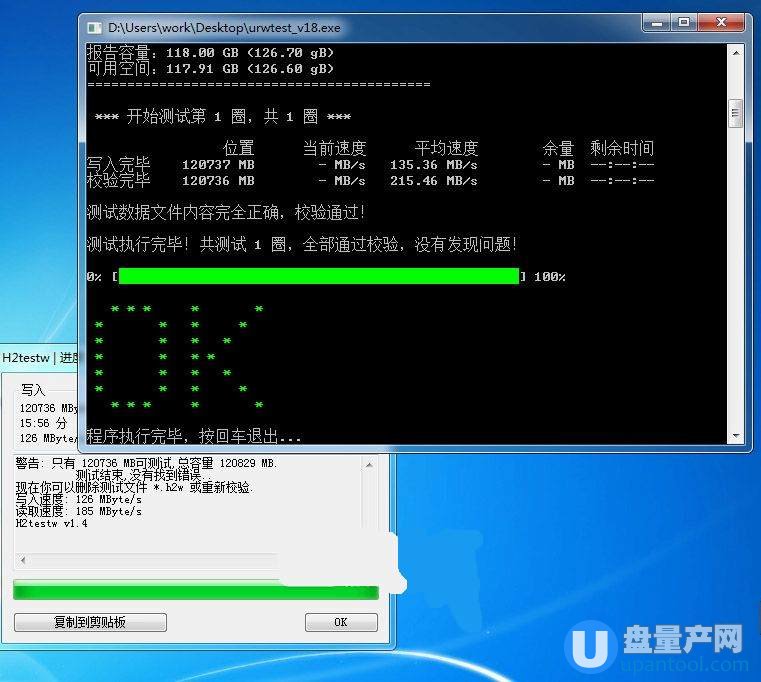This screenshot has height=682, width=761.
Task: Close the urwtest_v18.exe console window
Action: point(722,23)
